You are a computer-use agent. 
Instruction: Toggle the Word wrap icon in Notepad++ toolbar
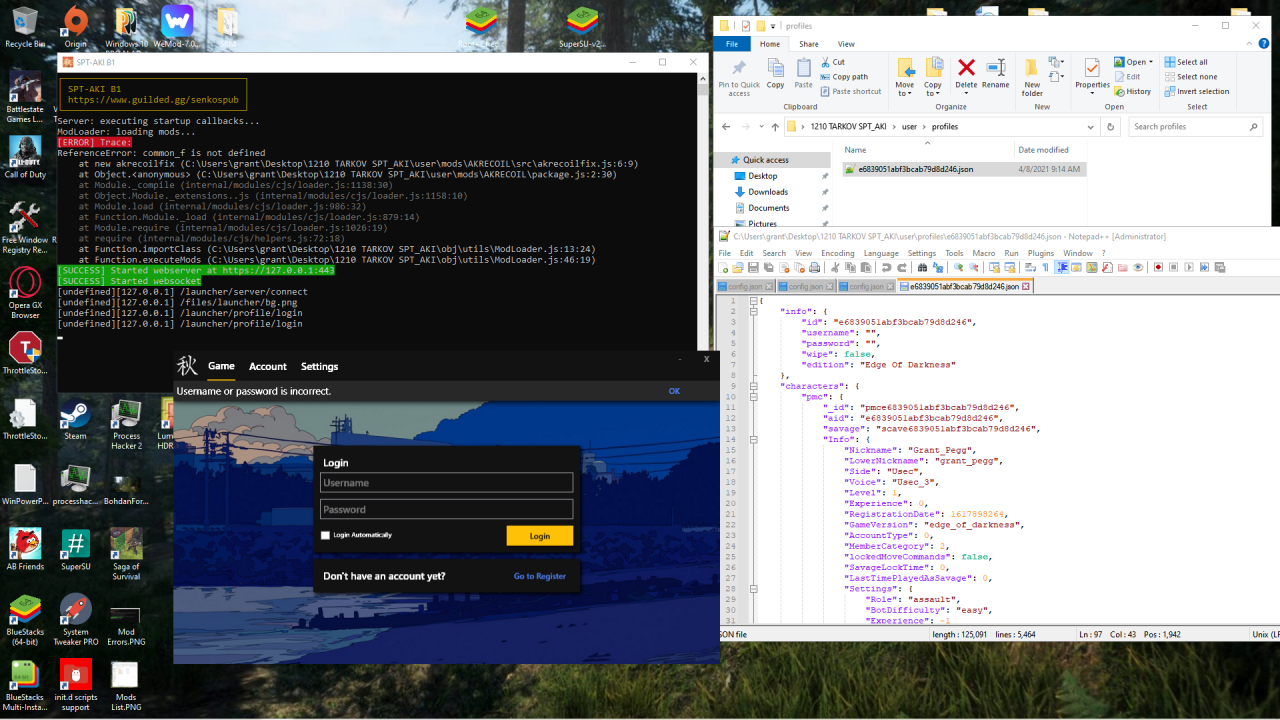coord(1030,267)
